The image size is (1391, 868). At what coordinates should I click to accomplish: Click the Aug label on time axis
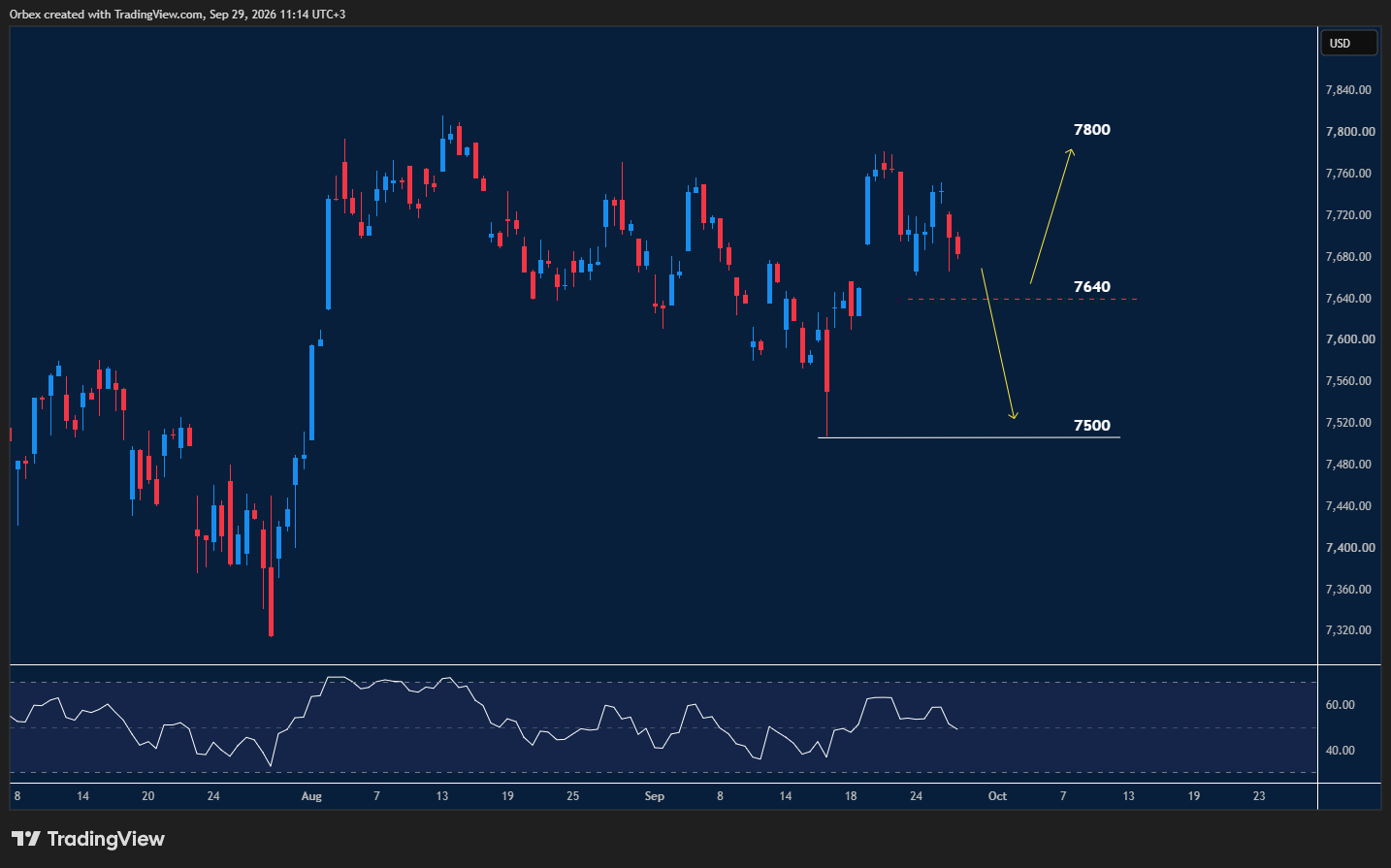tap(311, 796)
